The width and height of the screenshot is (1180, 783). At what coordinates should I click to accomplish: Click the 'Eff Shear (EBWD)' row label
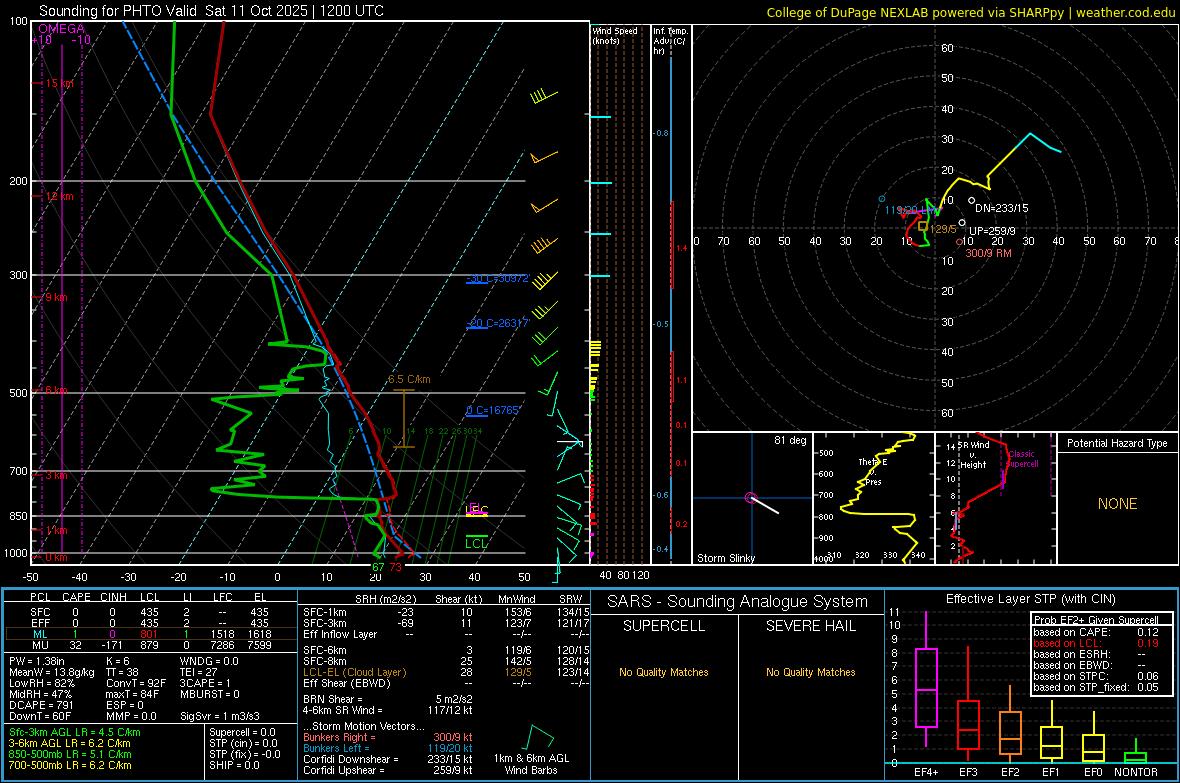tap(347, 684)
